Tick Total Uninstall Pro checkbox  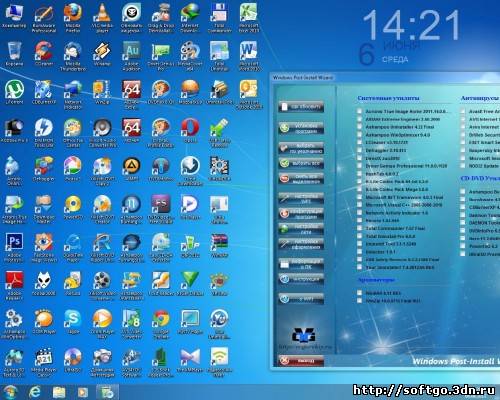(x=359, y=236)
